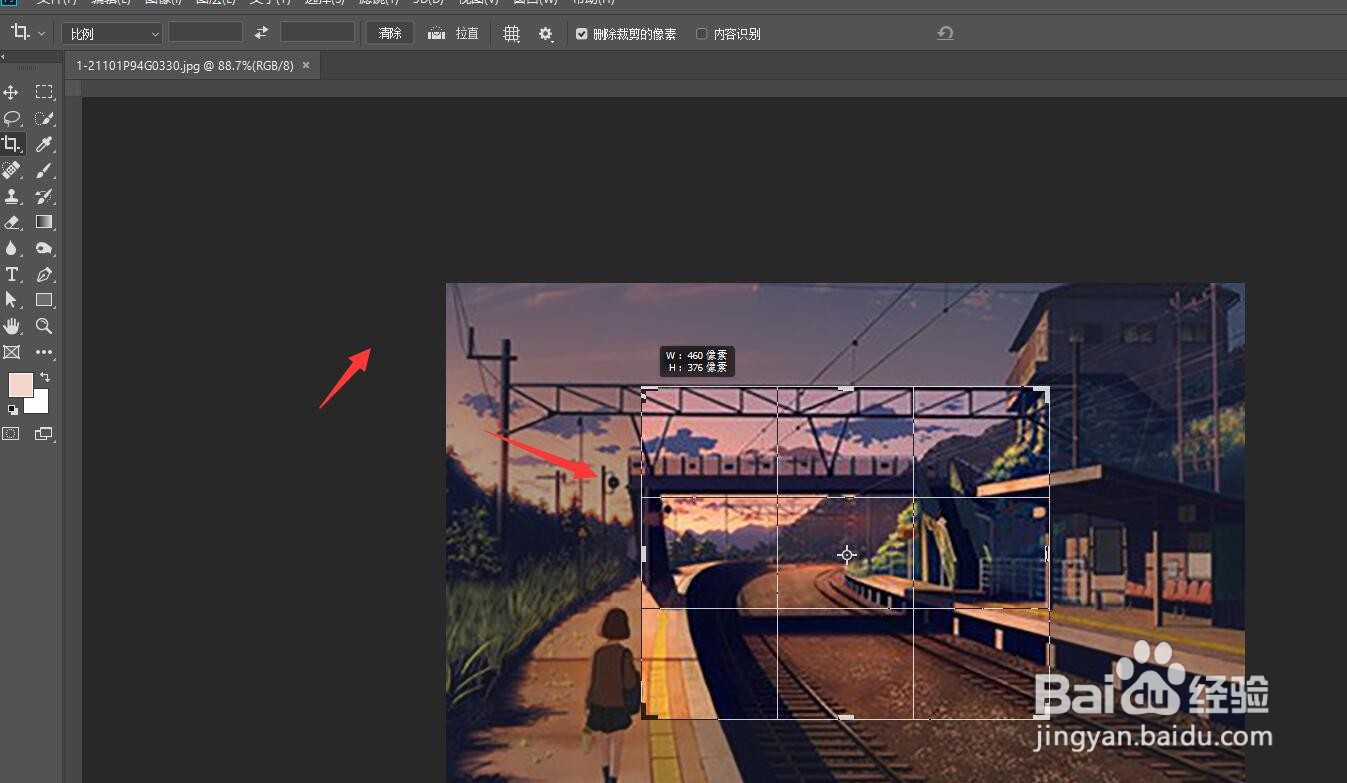Click the 拉直 straighten button
The image size is (1347, 783).
(x=453, y=33)
